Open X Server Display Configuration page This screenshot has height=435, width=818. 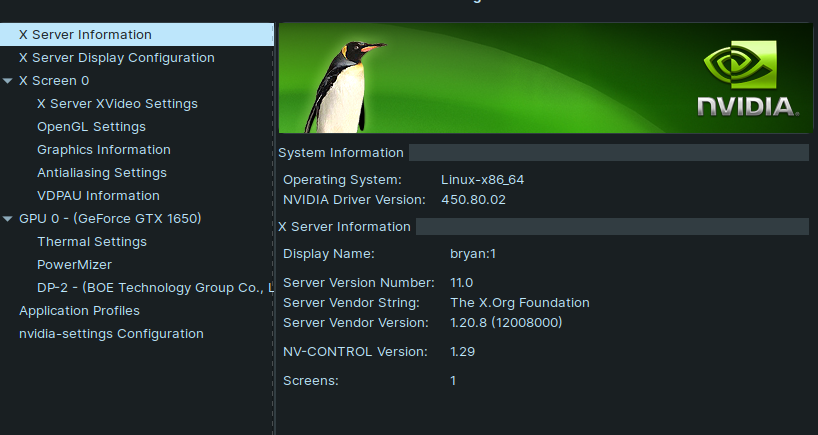(x=116, y=58)
